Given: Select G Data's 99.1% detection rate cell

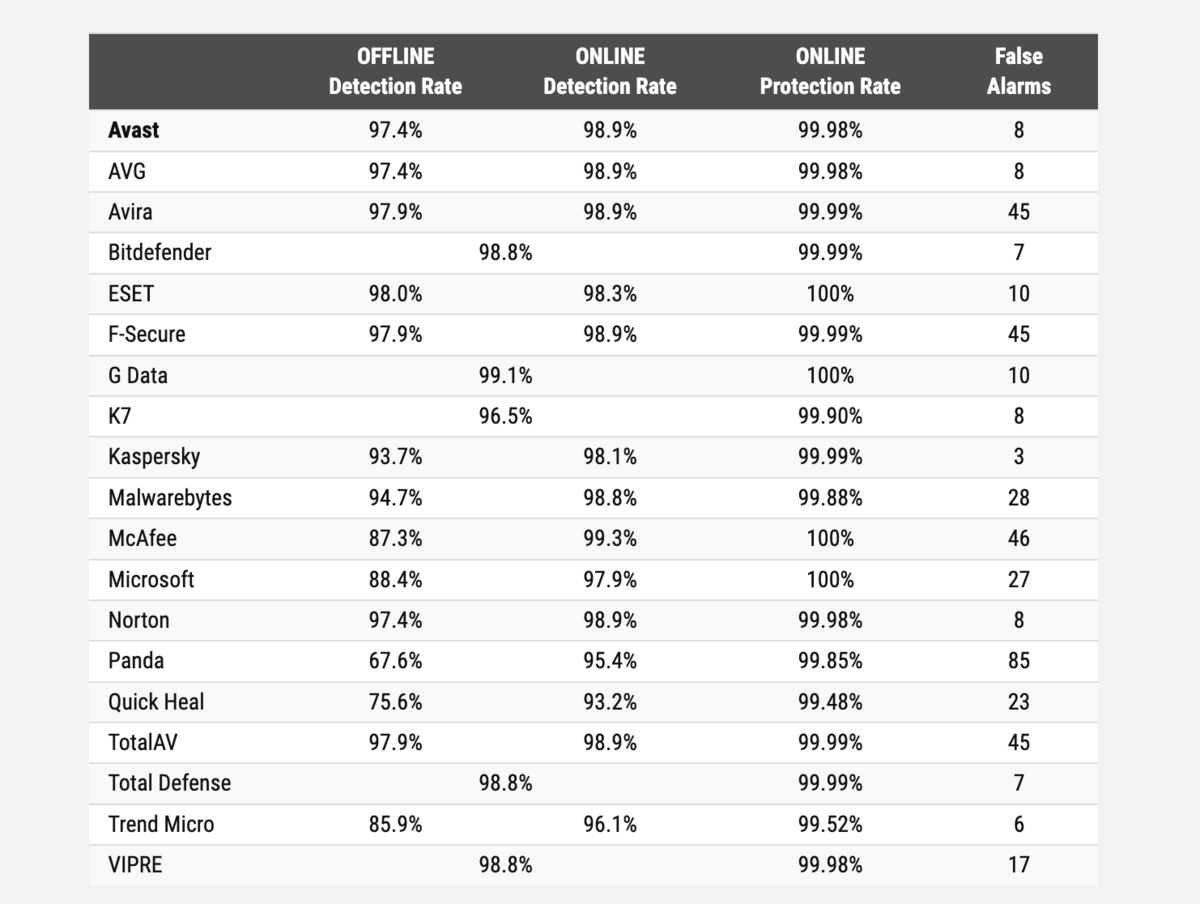Looking at the screenshot, I should click(x=505, y=375).
